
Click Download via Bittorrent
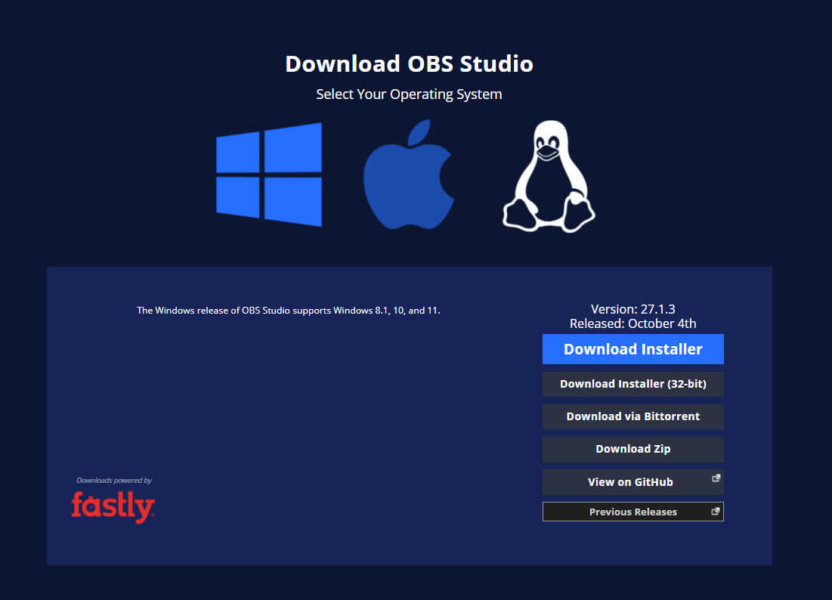pyautogui.click(x=632, y=416)
